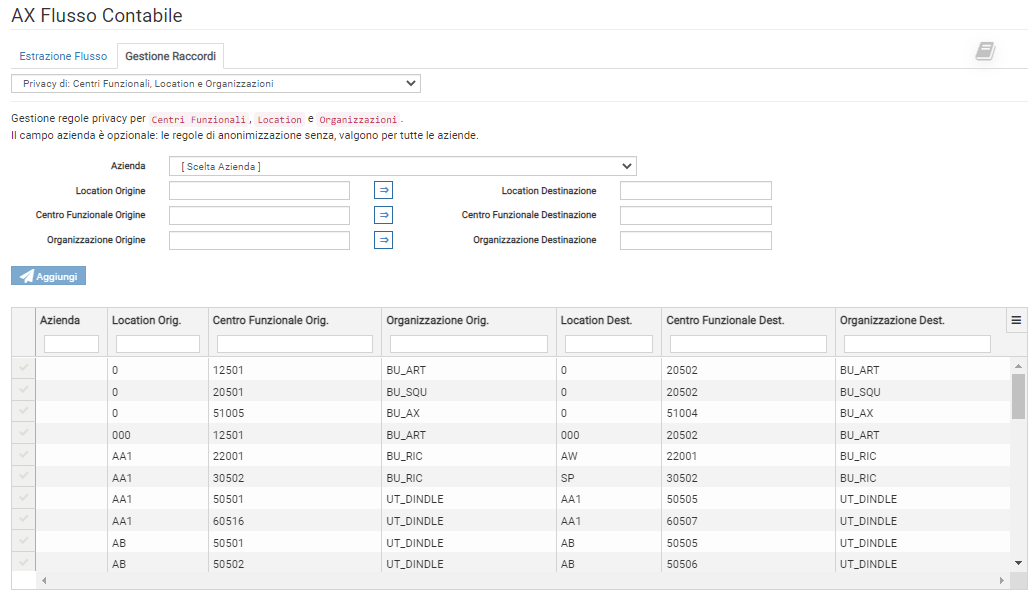Tick the checkmark on row 12501 BU_ART
The height and width of the screenshot is (600, 1034).
click(x=24, y=369)
